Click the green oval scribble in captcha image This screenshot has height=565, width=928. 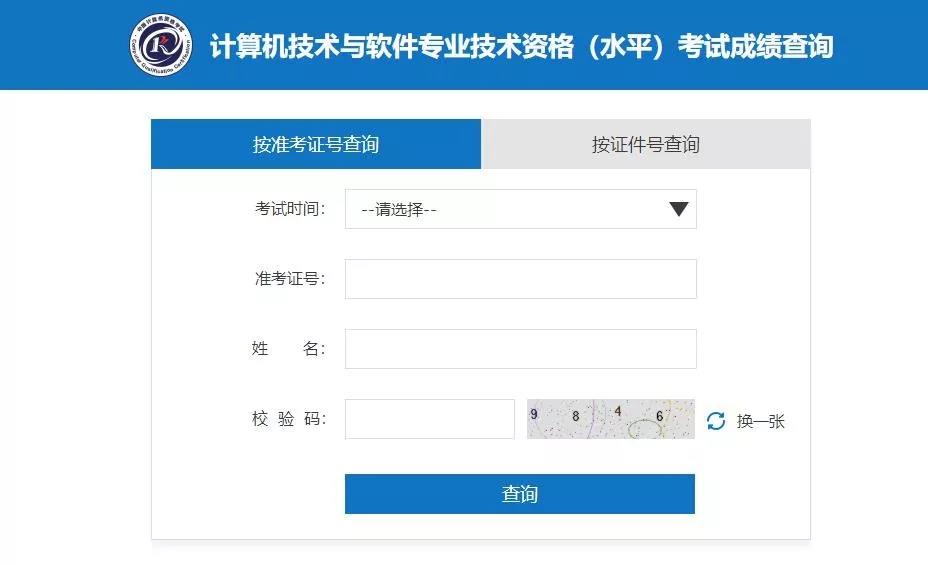pos(645,428)
